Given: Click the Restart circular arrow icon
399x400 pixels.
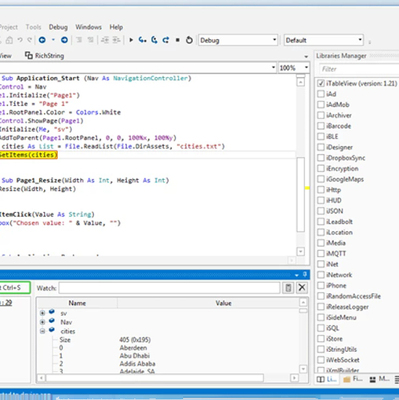Looking at the screenshot, I should [189, 40].
